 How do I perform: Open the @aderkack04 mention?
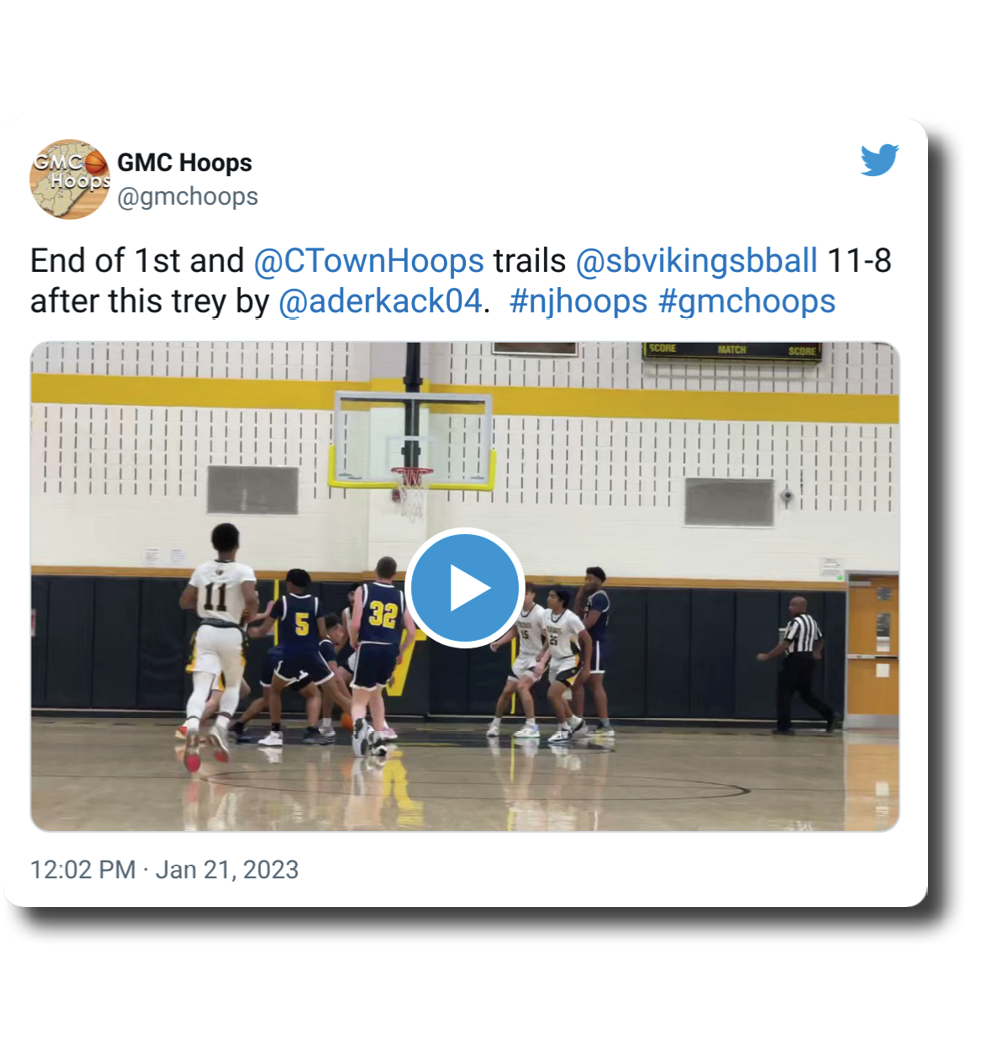(380, 301)
